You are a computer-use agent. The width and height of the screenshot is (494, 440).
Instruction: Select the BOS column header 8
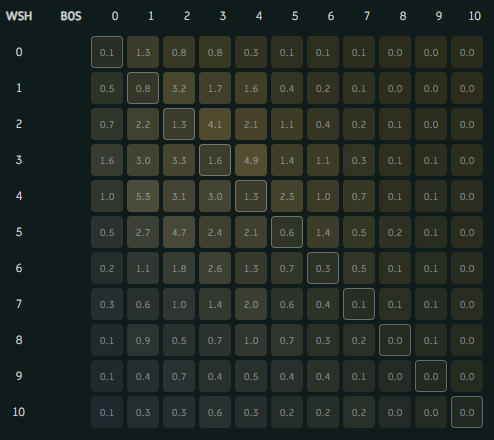[x=403, y=16]
